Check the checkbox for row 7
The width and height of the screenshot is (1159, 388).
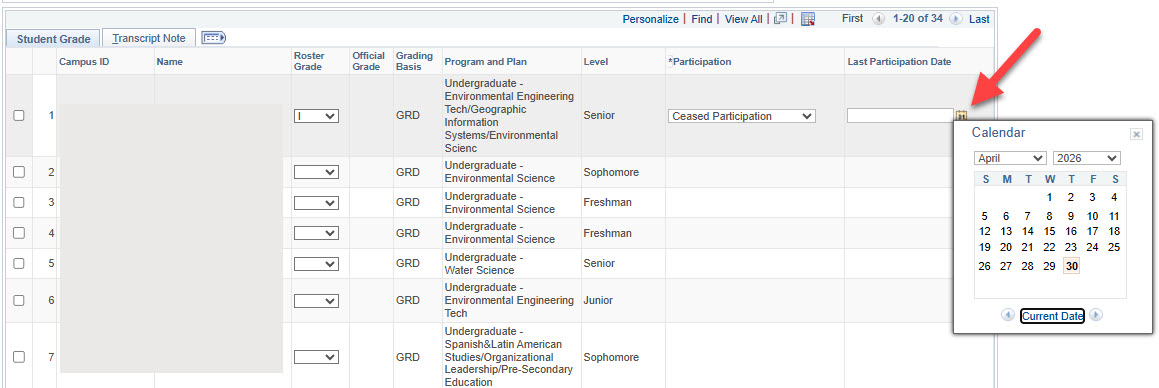point(19,357)
